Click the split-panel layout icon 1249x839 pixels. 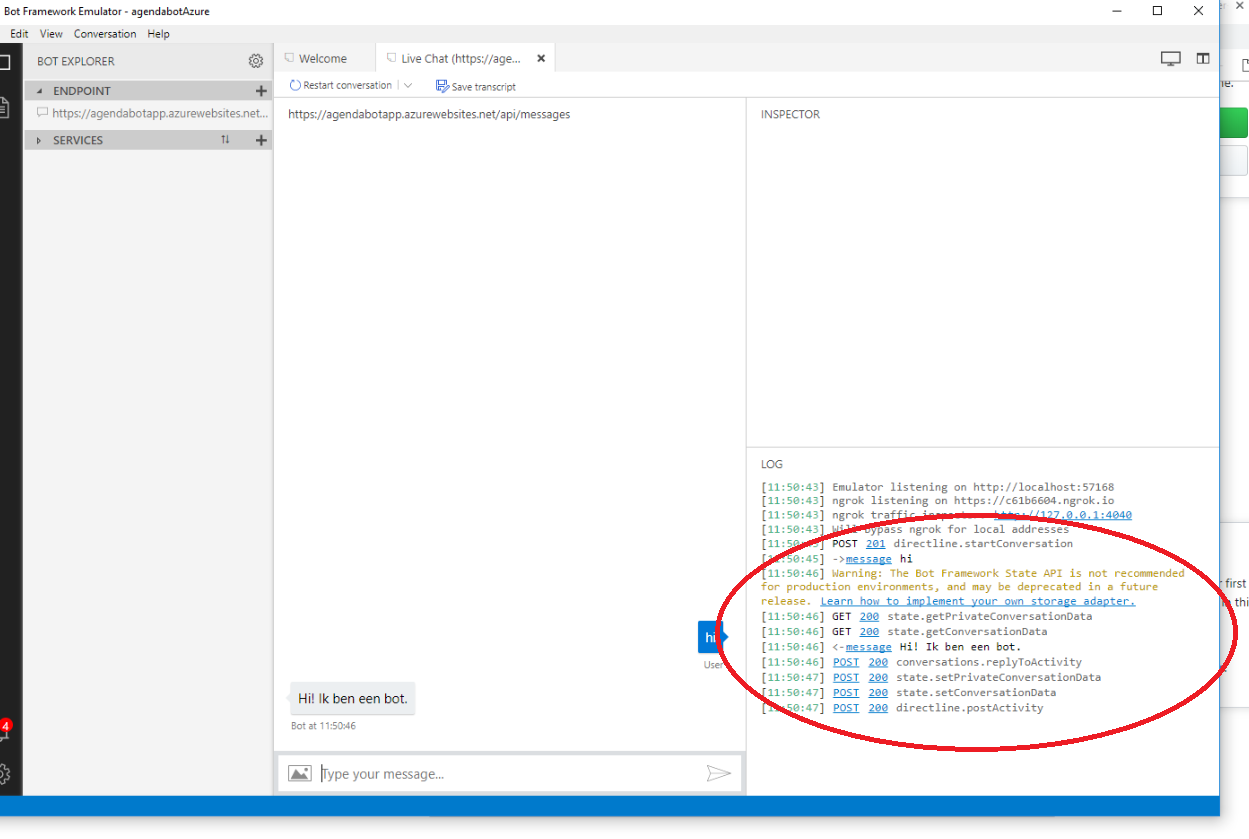(x=1202, y=57)
